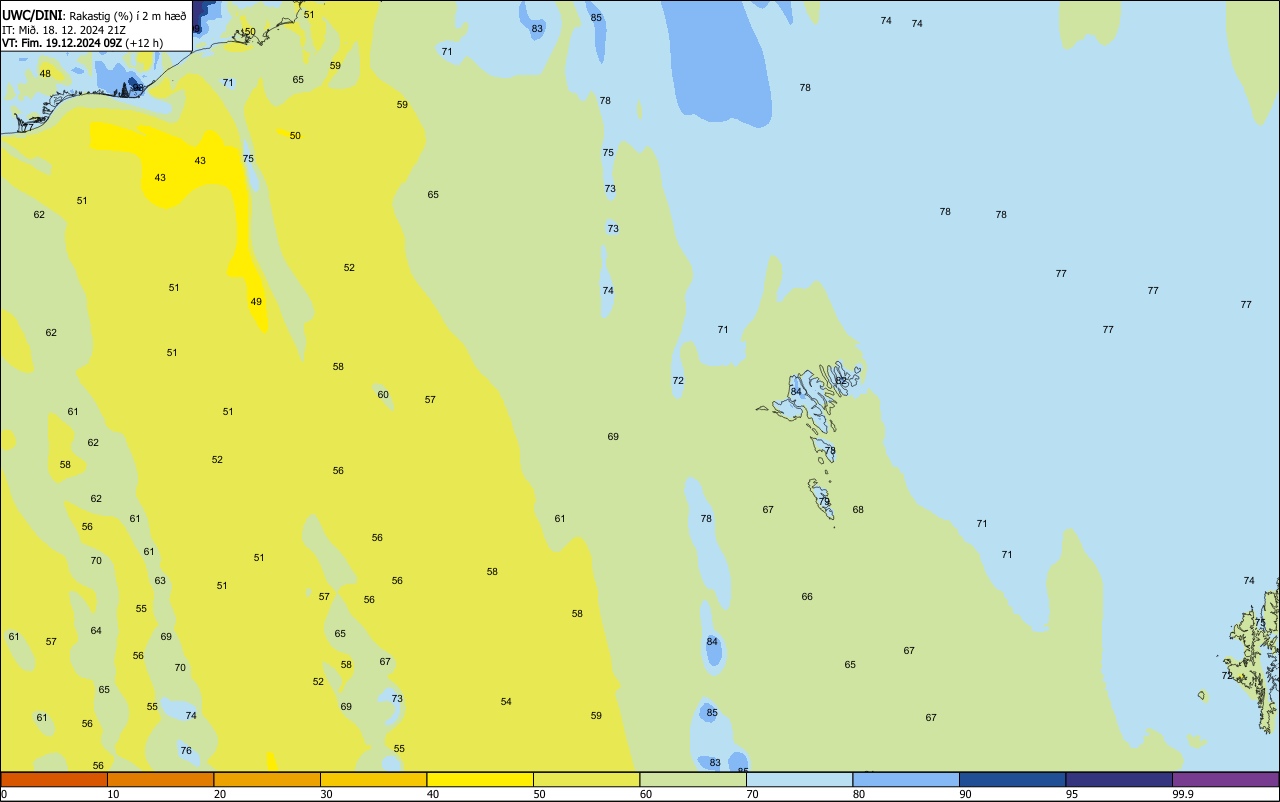This screenshot has width=1280, height=802.
Task: Click the 20–30 amber legend swatch
Action: (x=267, y=779)
